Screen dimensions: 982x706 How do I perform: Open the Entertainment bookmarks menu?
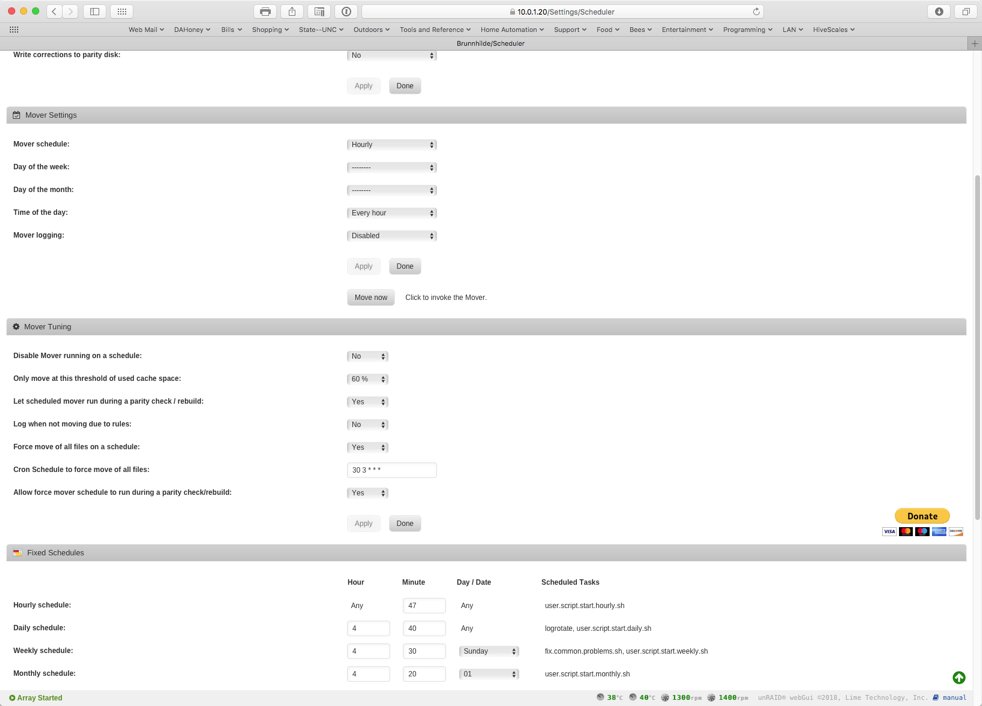[x=687, y=29]
